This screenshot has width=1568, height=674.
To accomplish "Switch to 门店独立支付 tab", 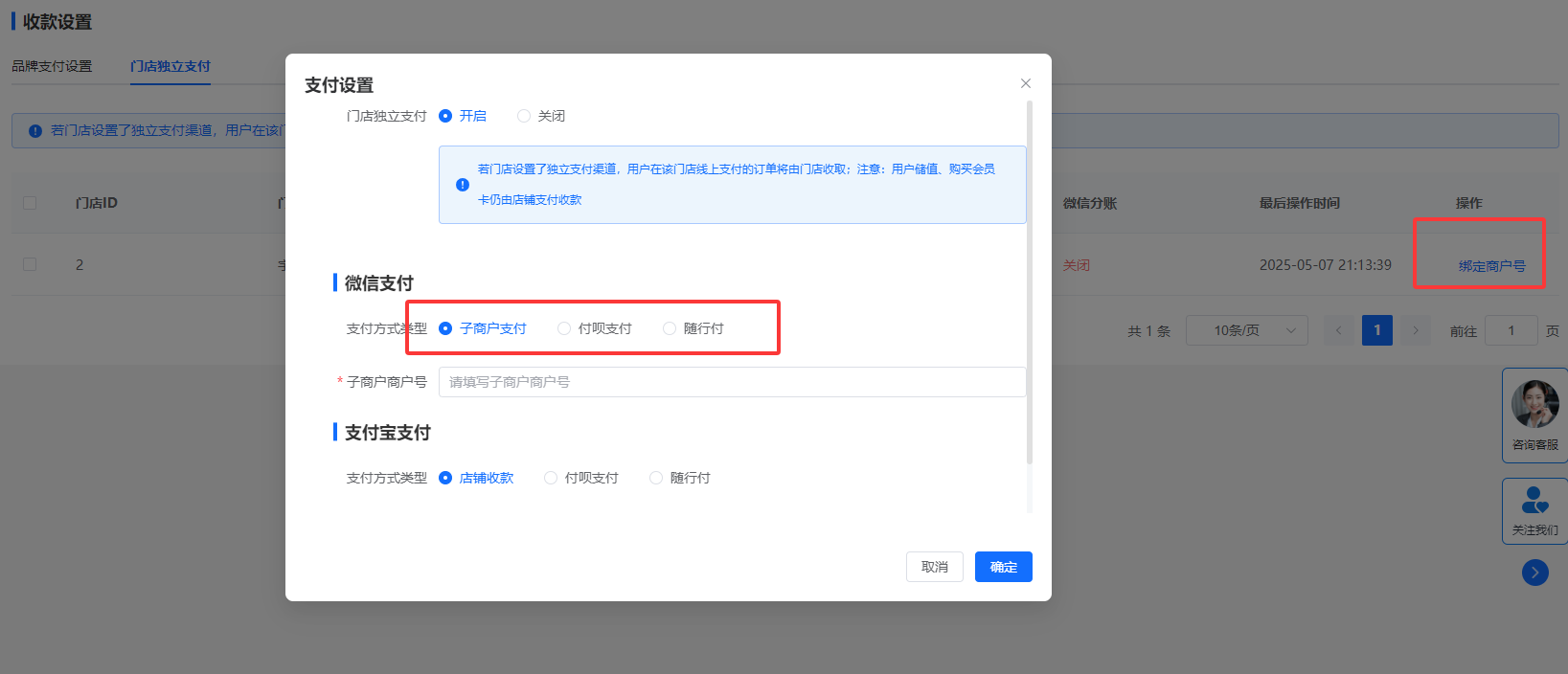I will [170, 66].
